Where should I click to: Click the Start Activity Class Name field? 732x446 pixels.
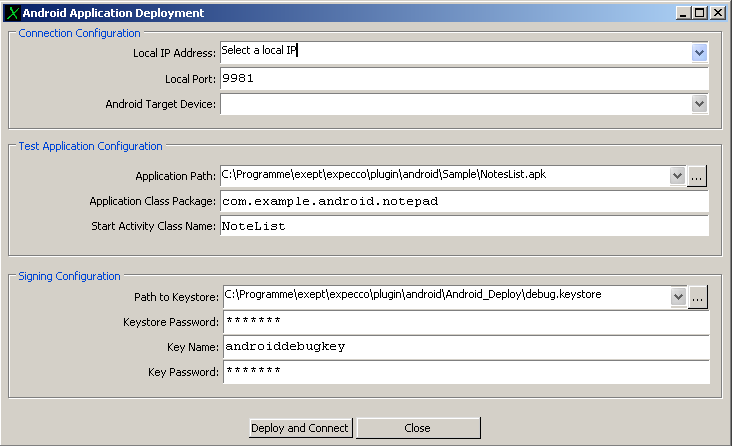(463, 226)
